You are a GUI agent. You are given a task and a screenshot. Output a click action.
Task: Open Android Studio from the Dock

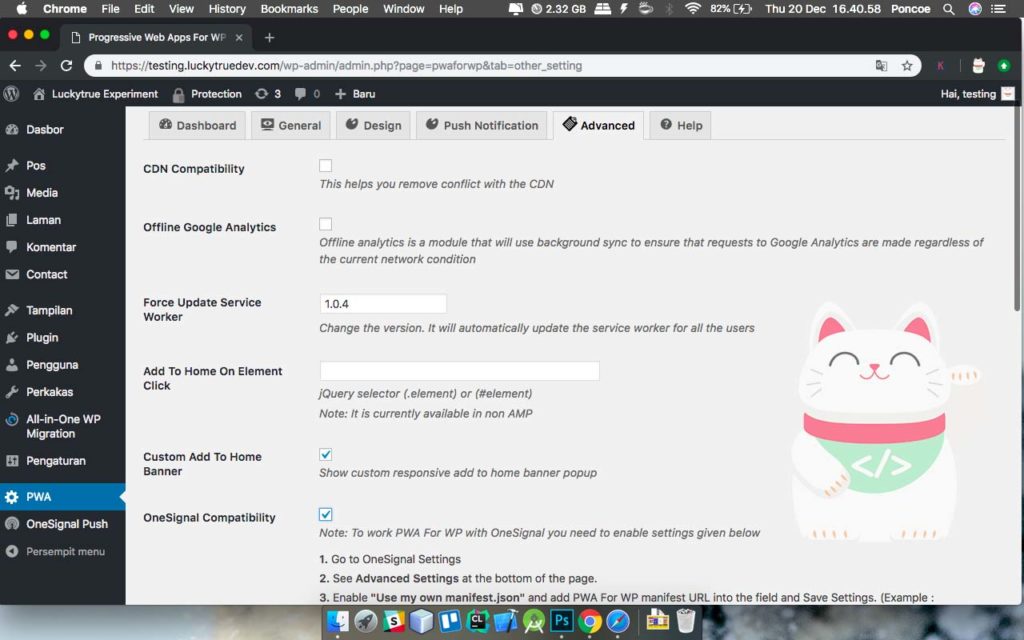tap(534, 621)
